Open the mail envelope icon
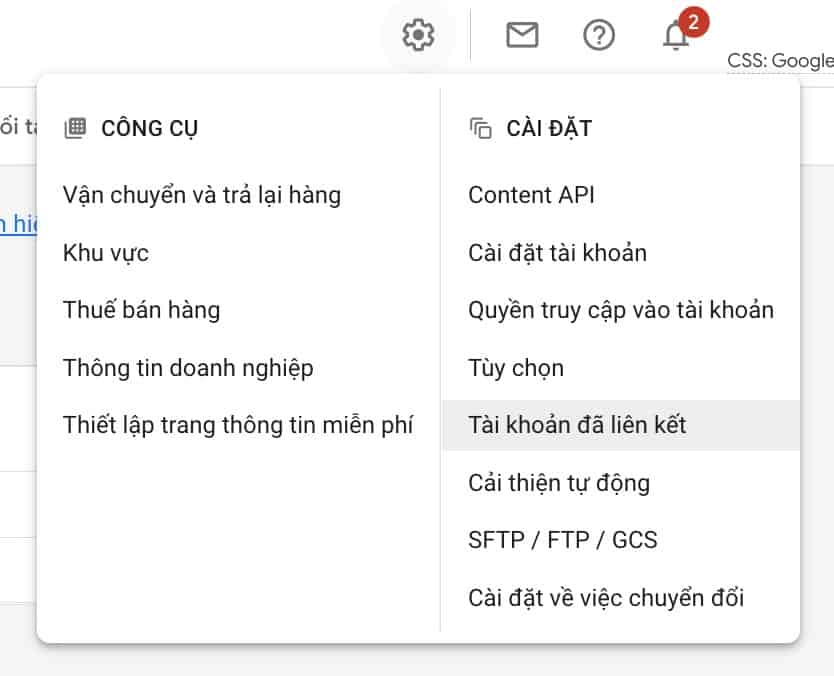 click(522, 36)
